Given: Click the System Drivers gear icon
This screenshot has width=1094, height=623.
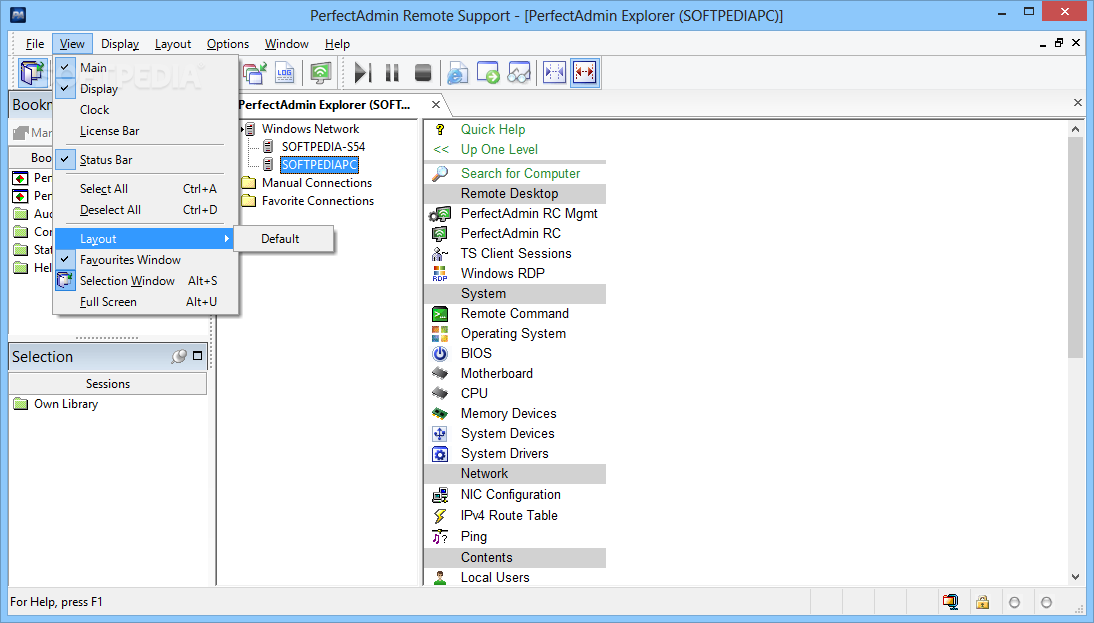Looking at the screenshot, I should pyautogui.click(x=440, y=454).
